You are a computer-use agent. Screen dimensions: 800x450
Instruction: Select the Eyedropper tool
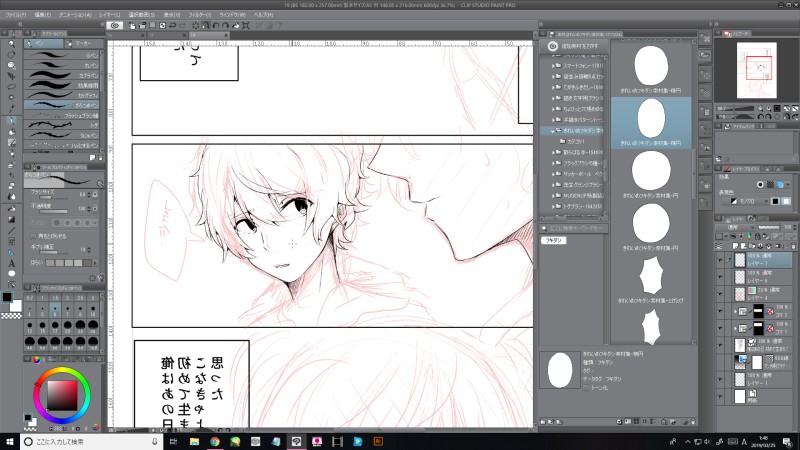click(x=11, y=109)
